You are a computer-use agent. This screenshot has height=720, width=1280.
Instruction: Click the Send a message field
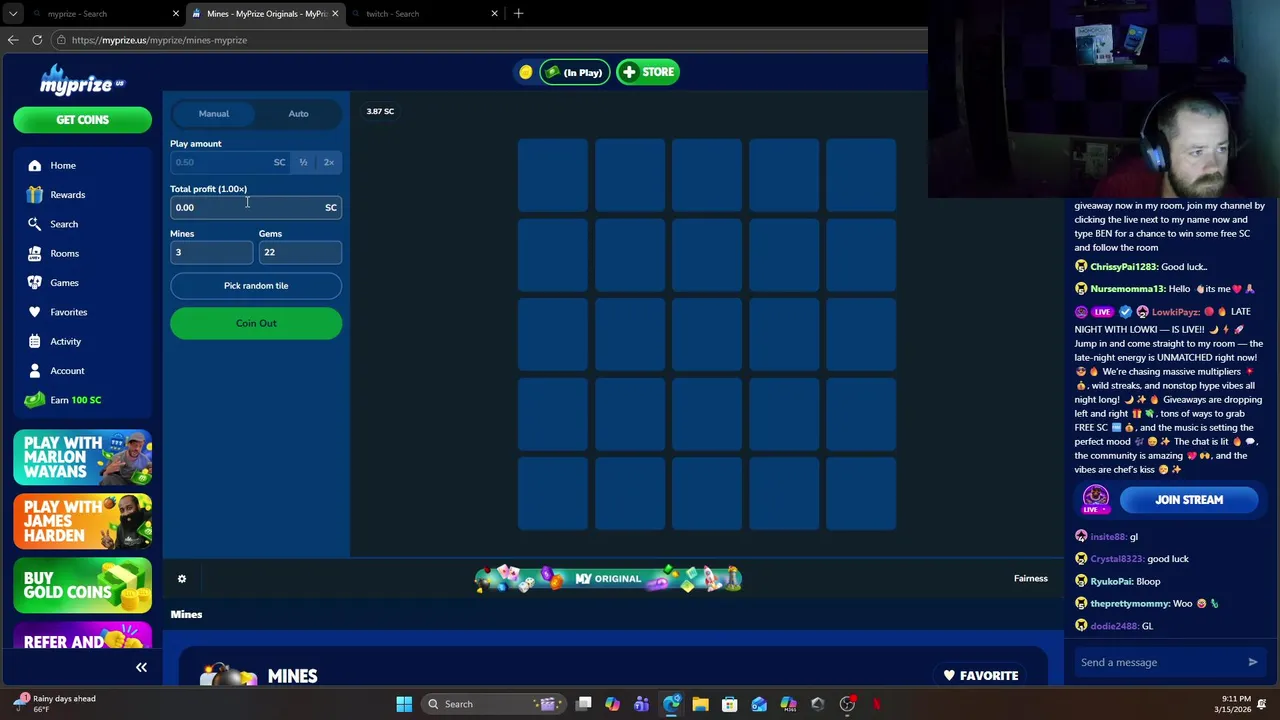tap(1158, 662)
